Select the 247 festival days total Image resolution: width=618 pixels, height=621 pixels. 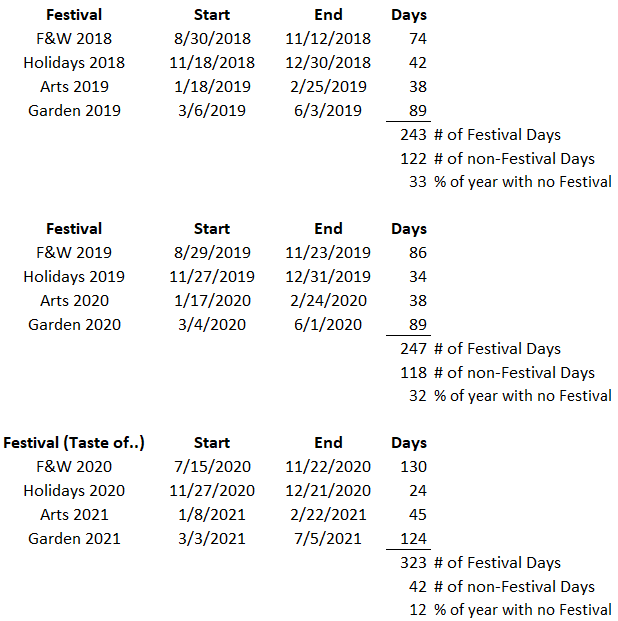[413, 349]
